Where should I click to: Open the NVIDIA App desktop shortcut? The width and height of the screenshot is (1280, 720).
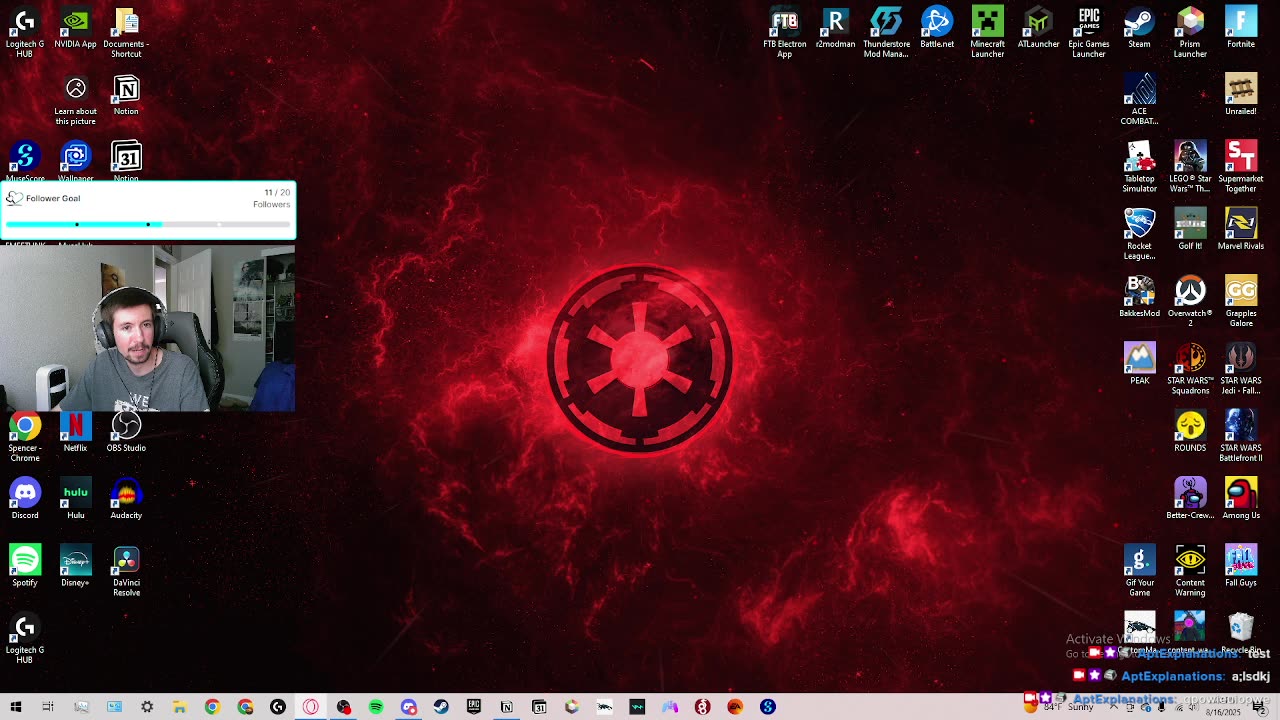[75, 28]
